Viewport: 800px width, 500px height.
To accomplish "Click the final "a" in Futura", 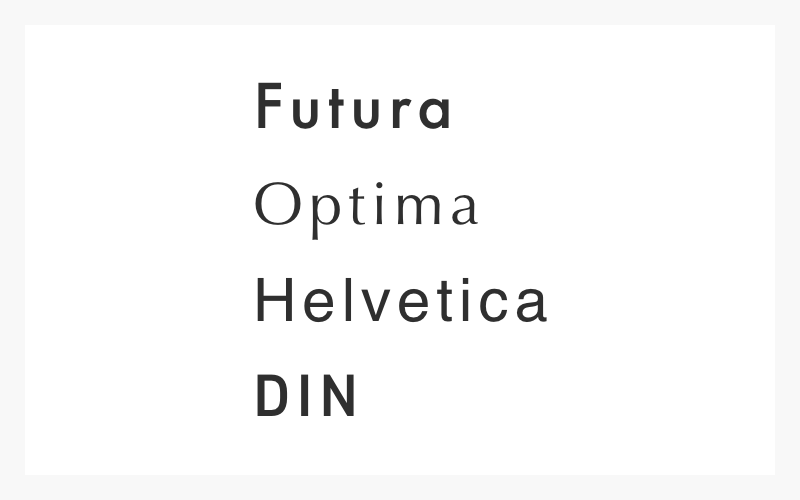I will pos(434,112).
